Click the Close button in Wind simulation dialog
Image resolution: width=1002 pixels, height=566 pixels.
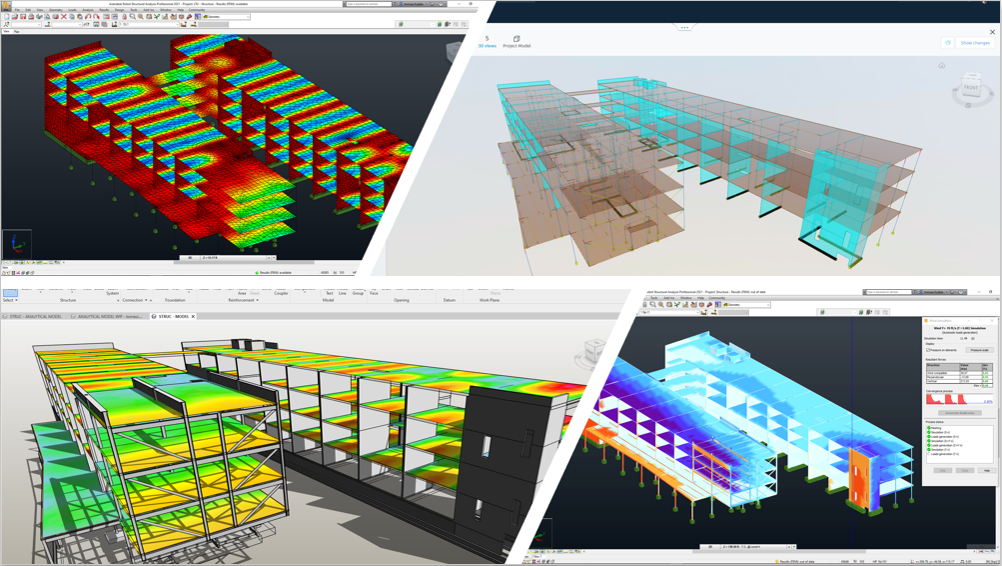965,470
